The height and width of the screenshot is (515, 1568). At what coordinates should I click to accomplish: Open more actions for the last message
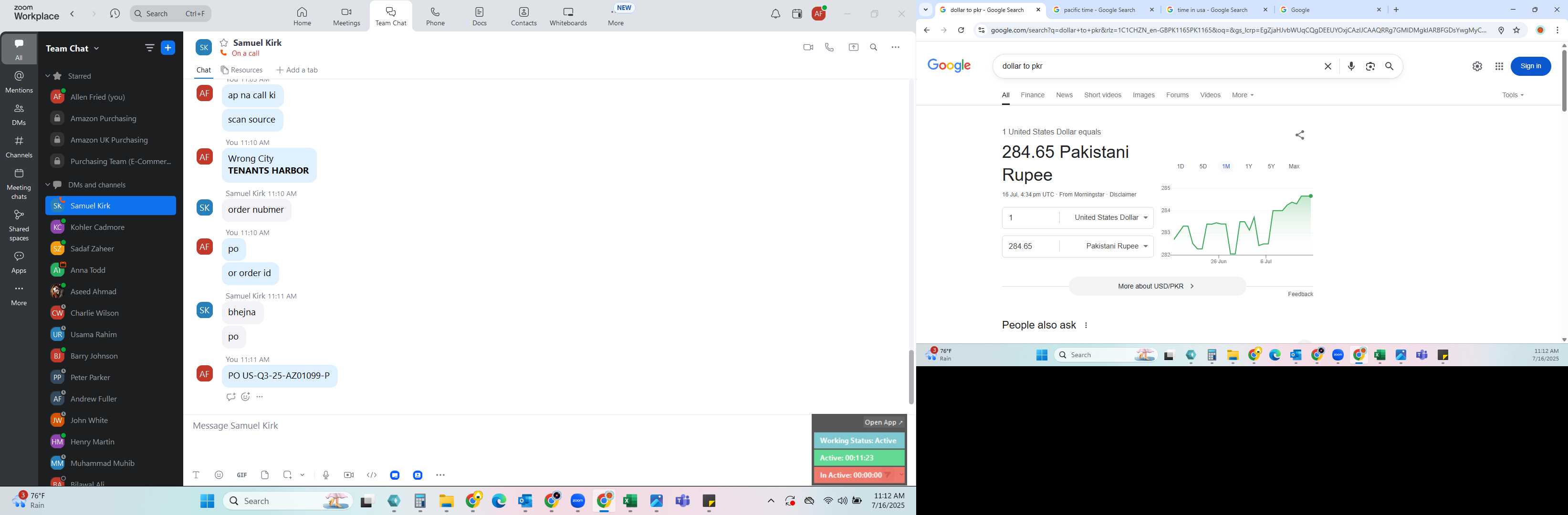tap(260, 397)
